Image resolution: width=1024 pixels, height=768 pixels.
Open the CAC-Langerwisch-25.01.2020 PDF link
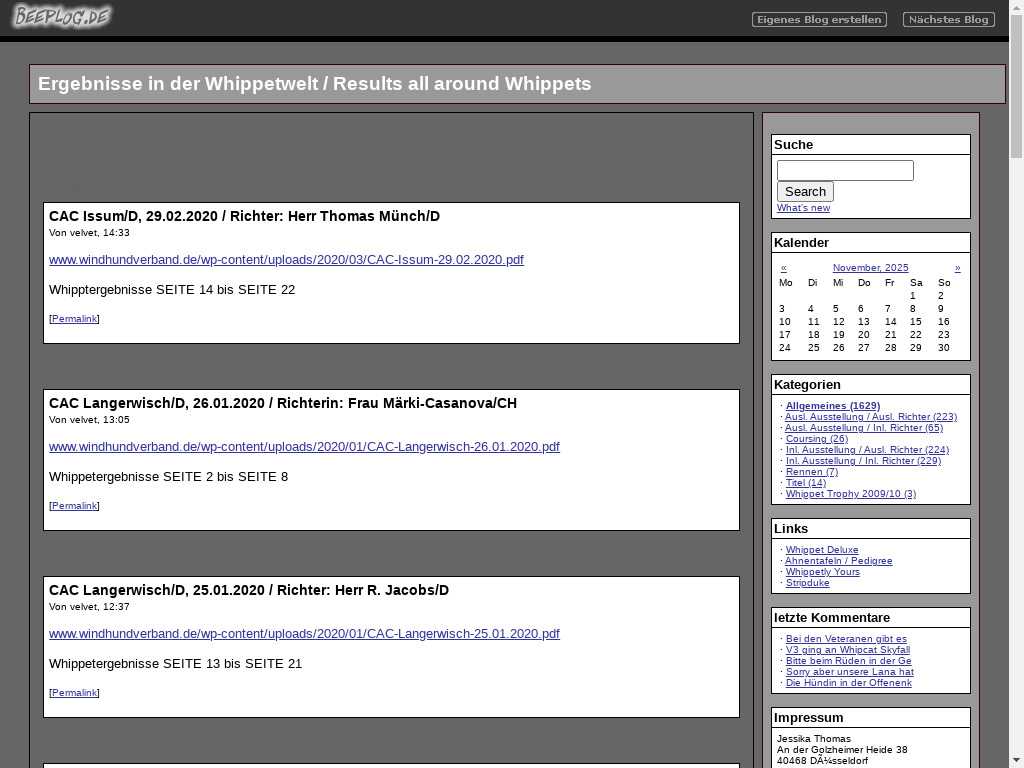coord(304,634)
